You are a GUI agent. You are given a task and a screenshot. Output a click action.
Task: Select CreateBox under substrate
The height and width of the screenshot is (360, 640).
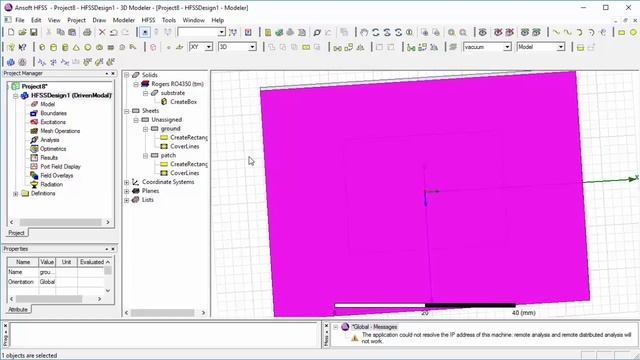pos(184,102)
